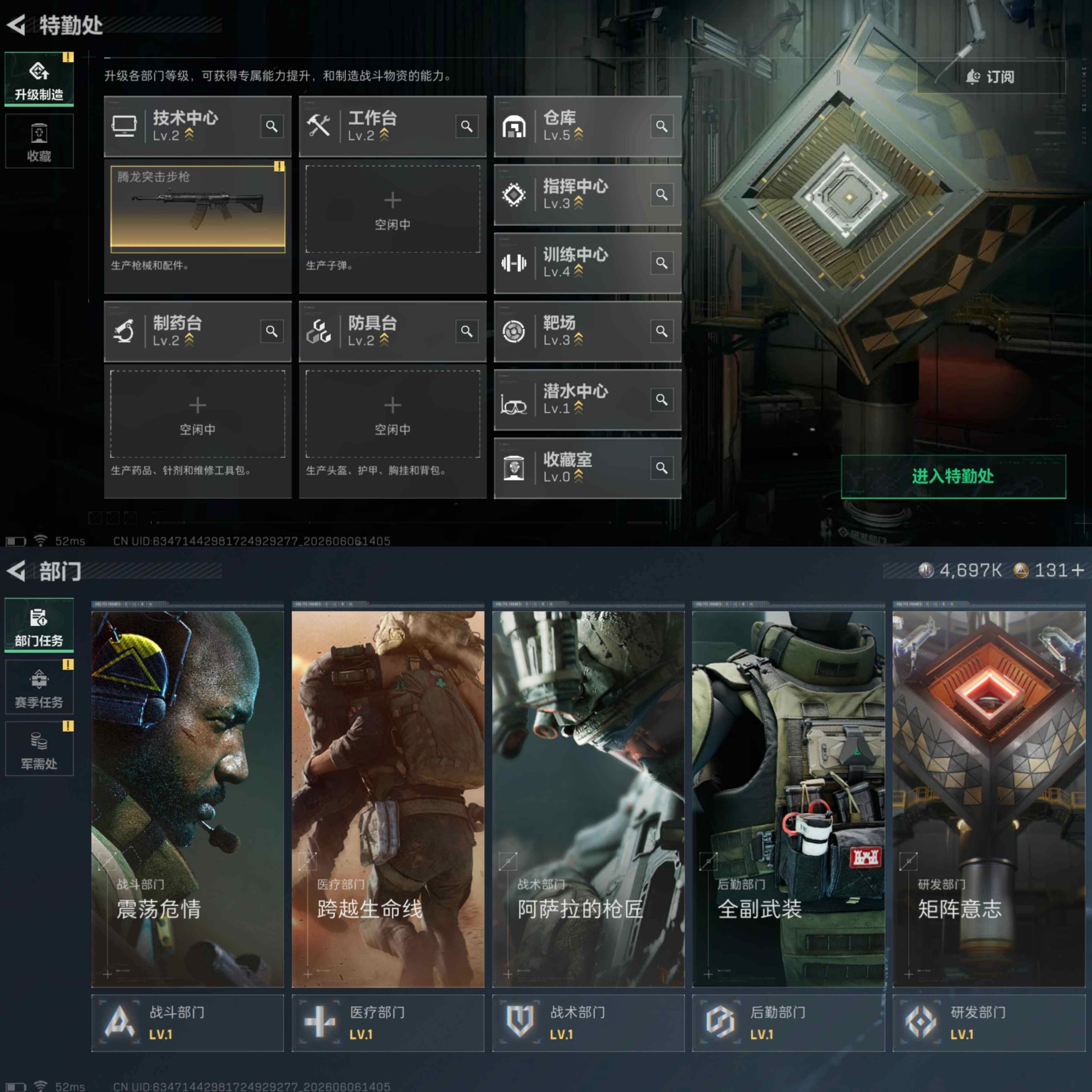1092x1092 pixels.
Task: Click the 指挥中心 diamond icon
Action: pos(514,195)
